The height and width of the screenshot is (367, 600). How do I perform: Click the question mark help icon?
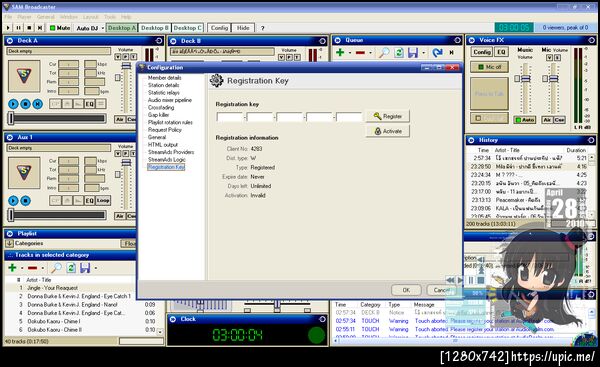tap(262, 28)
